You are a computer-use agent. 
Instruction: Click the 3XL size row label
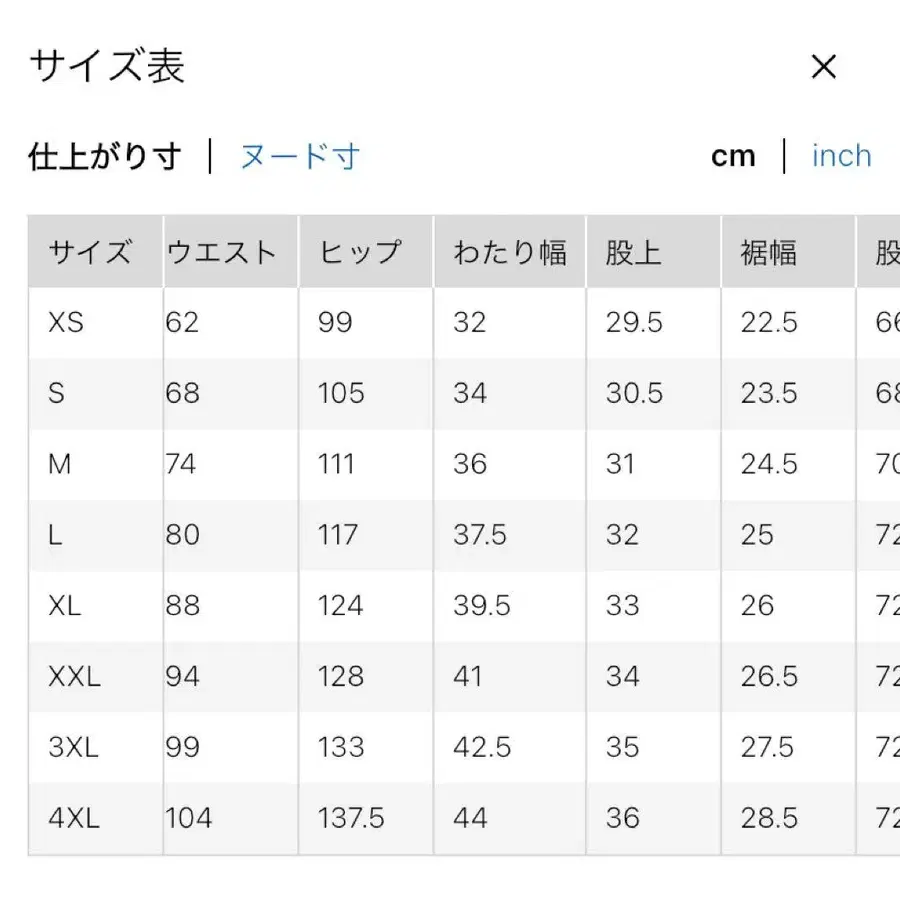tap(72, 747)
